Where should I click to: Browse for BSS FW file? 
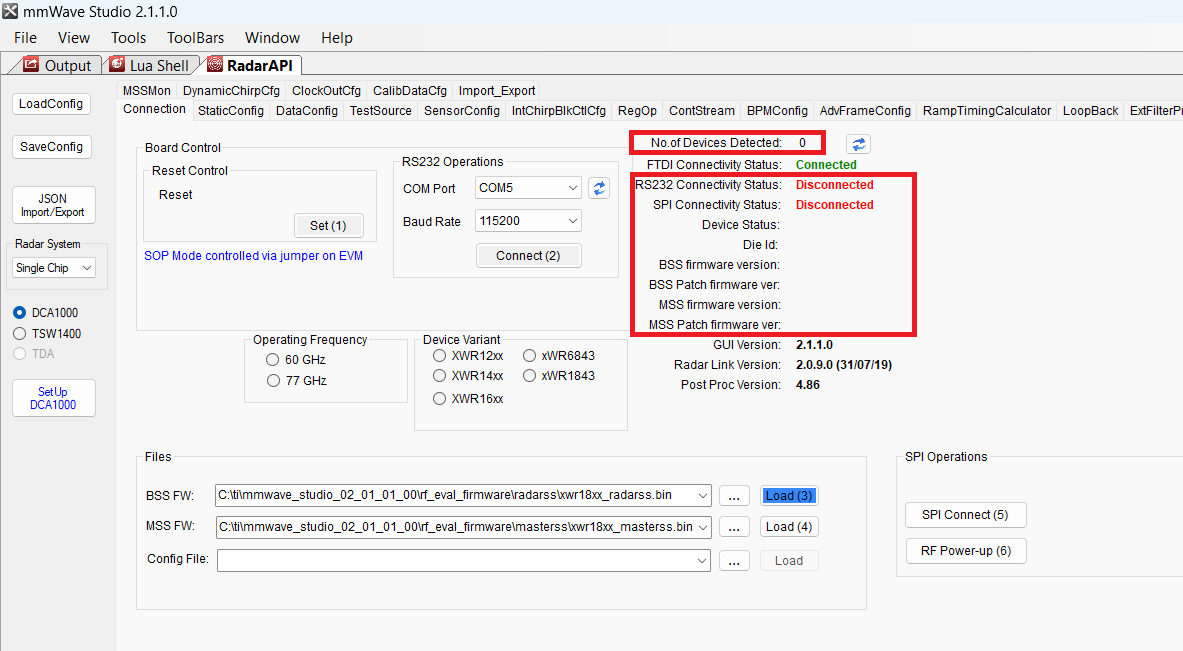(x=734, y=496)
